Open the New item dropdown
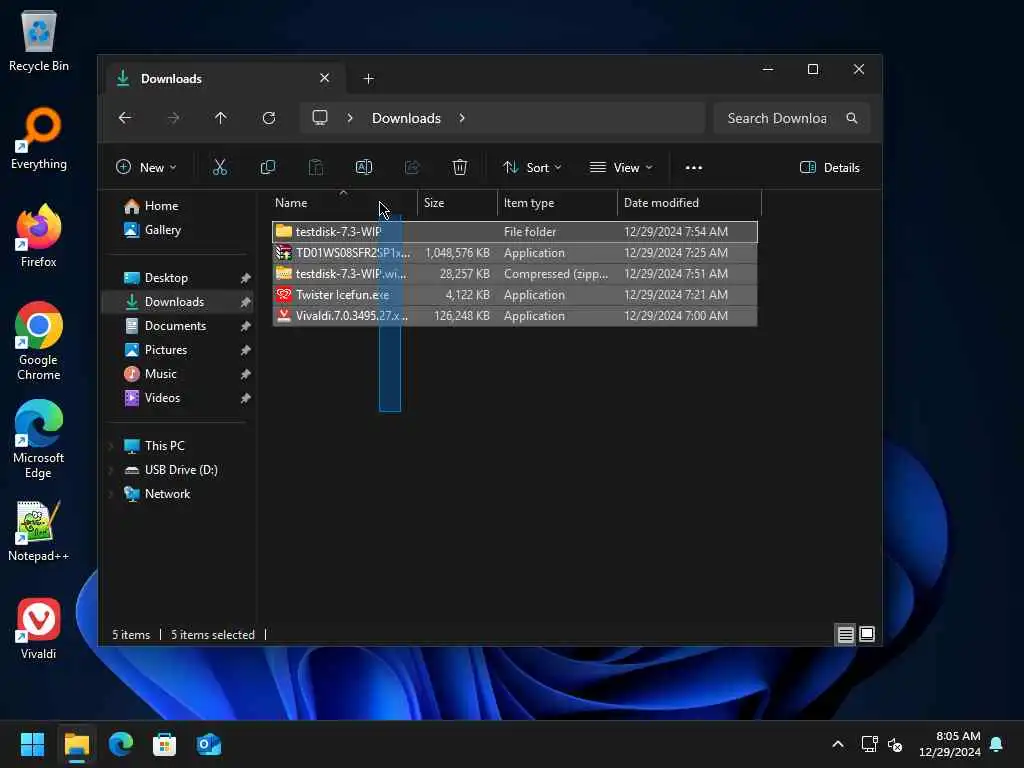The width and height of the screenshot is (1024, 768). 146,168
